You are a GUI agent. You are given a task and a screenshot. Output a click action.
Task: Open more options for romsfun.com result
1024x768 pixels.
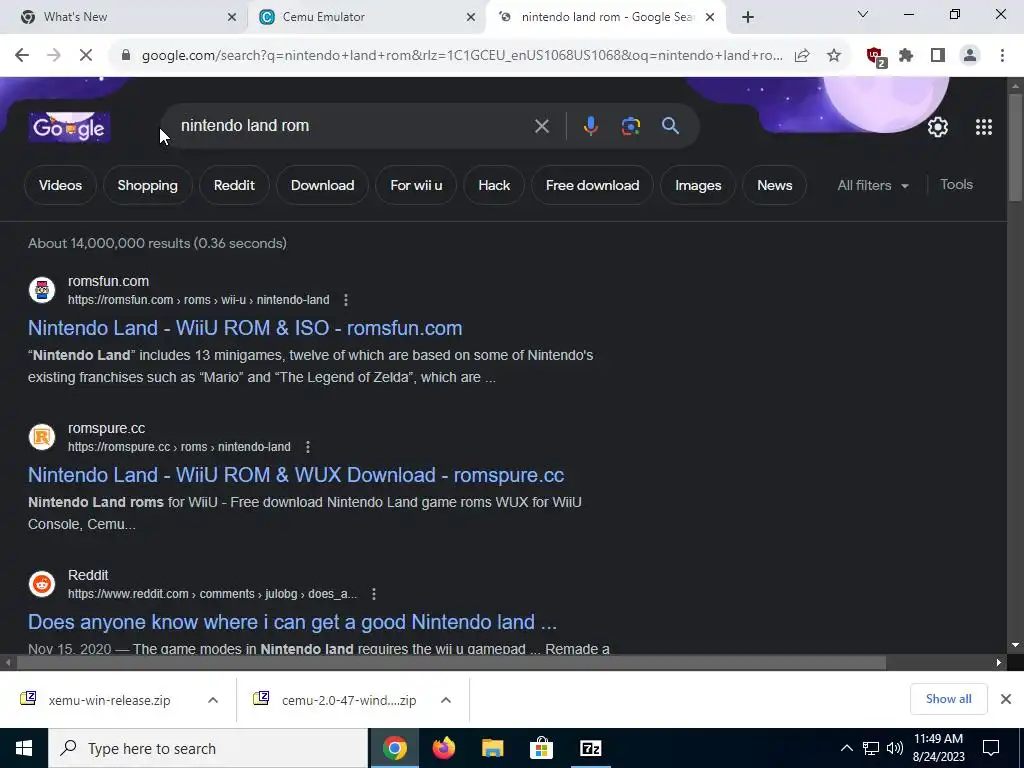point(345,300)
